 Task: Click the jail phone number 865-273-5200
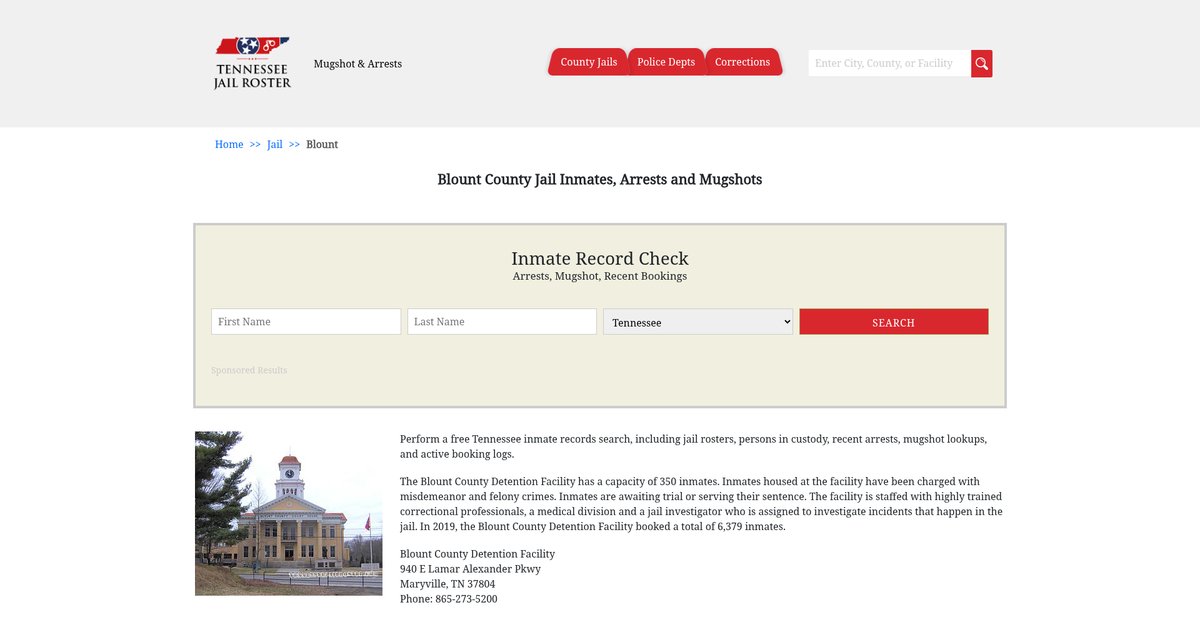465,599
